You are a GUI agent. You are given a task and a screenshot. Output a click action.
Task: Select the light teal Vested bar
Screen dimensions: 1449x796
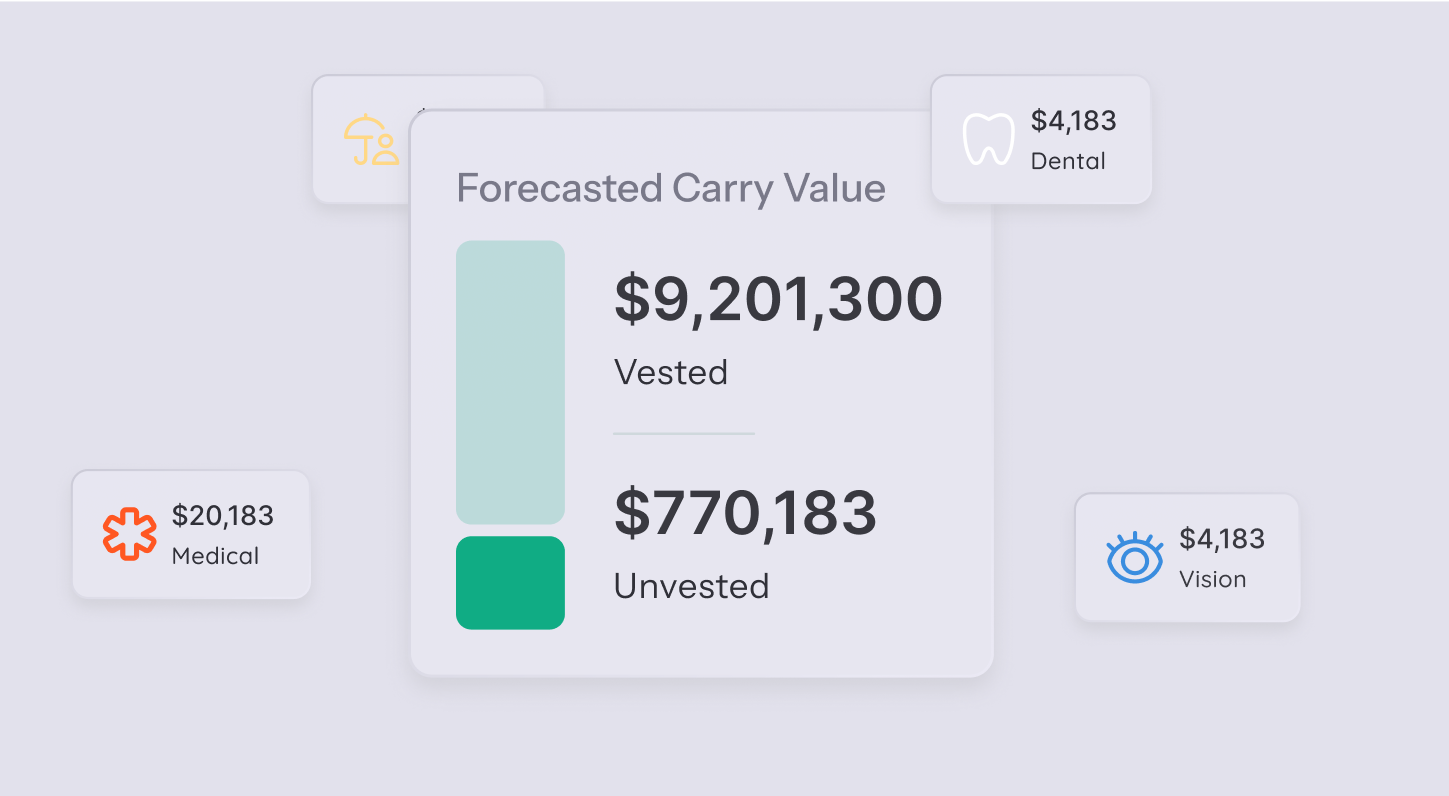click(510, 382)
